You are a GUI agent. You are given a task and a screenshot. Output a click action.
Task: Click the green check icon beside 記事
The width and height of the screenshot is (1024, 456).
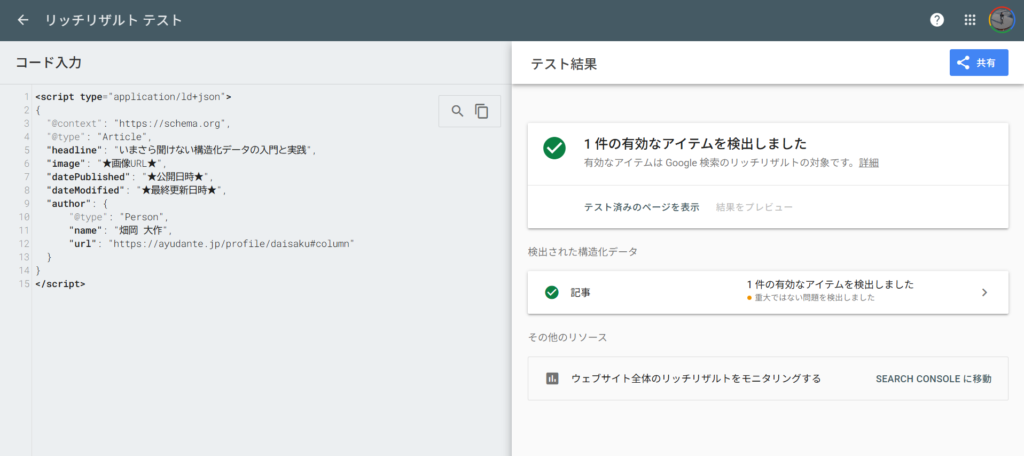coord(552,293)
